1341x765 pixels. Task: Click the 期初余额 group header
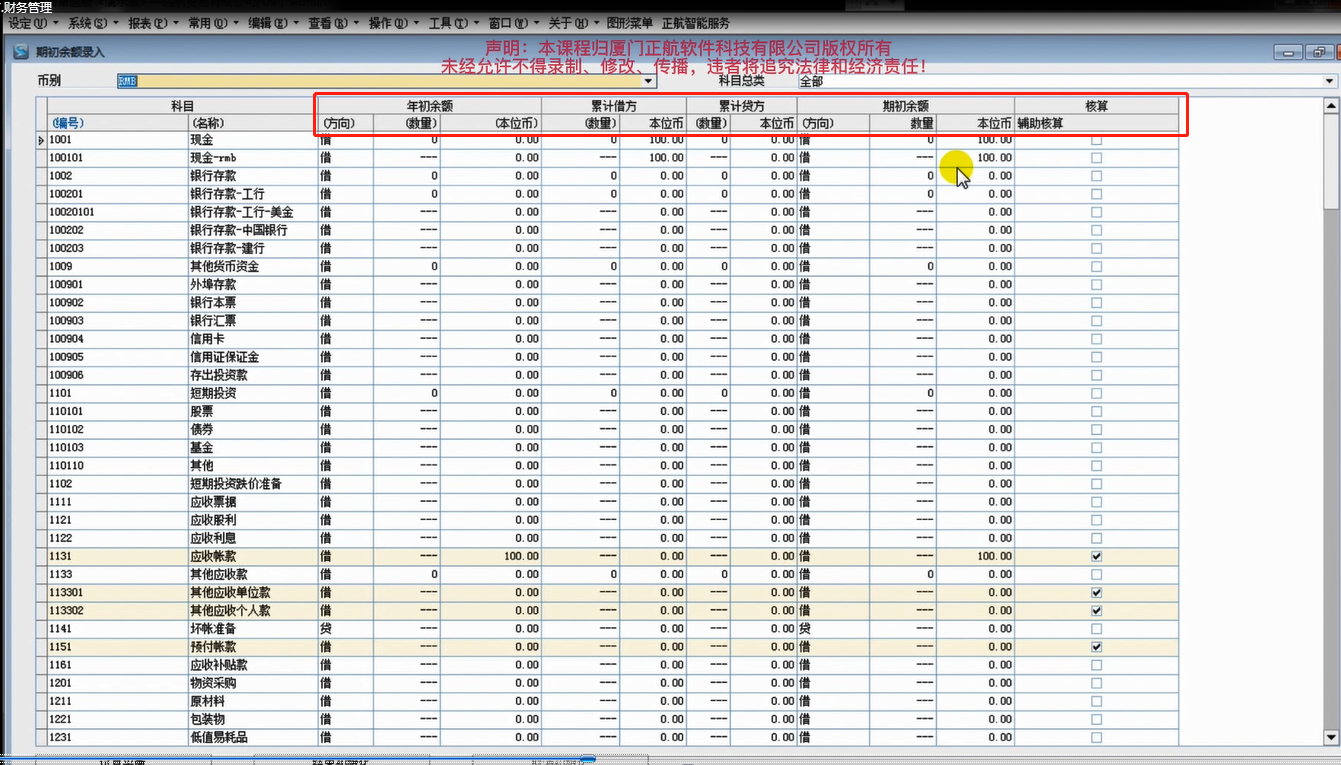tap(906, 105)
